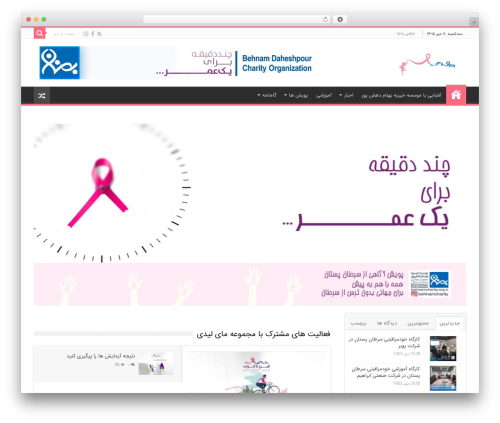
Task: Switch to the محبوبترین tab
Action: 418,323
